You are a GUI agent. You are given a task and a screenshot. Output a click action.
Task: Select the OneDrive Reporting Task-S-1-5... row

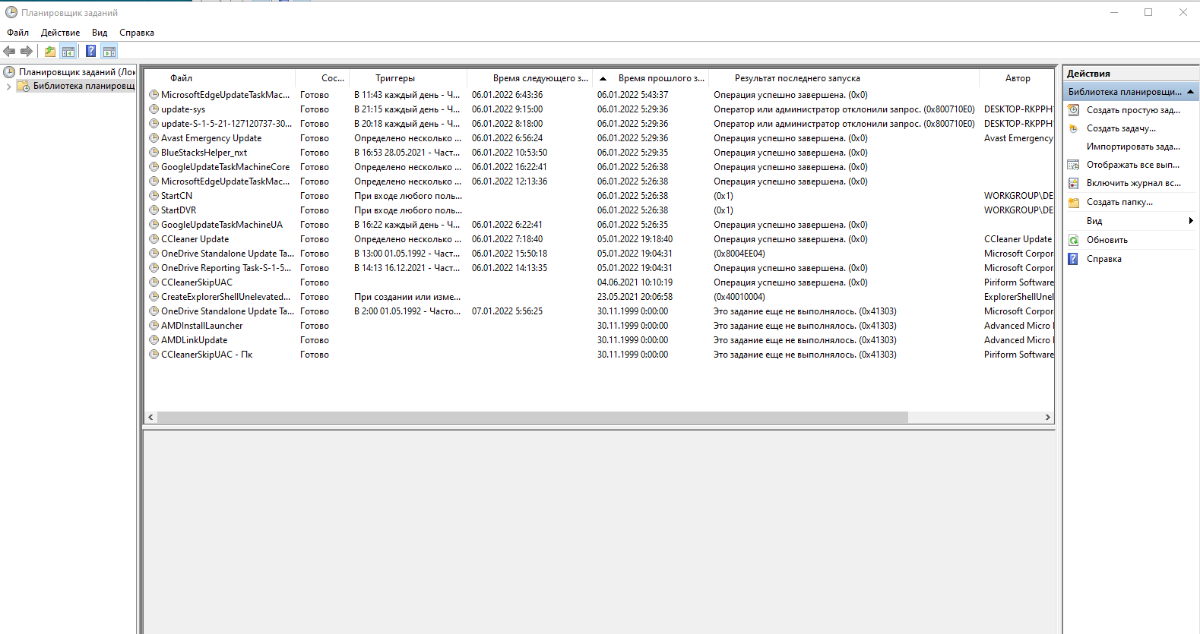pyautogui.click(x=599, y=268)
